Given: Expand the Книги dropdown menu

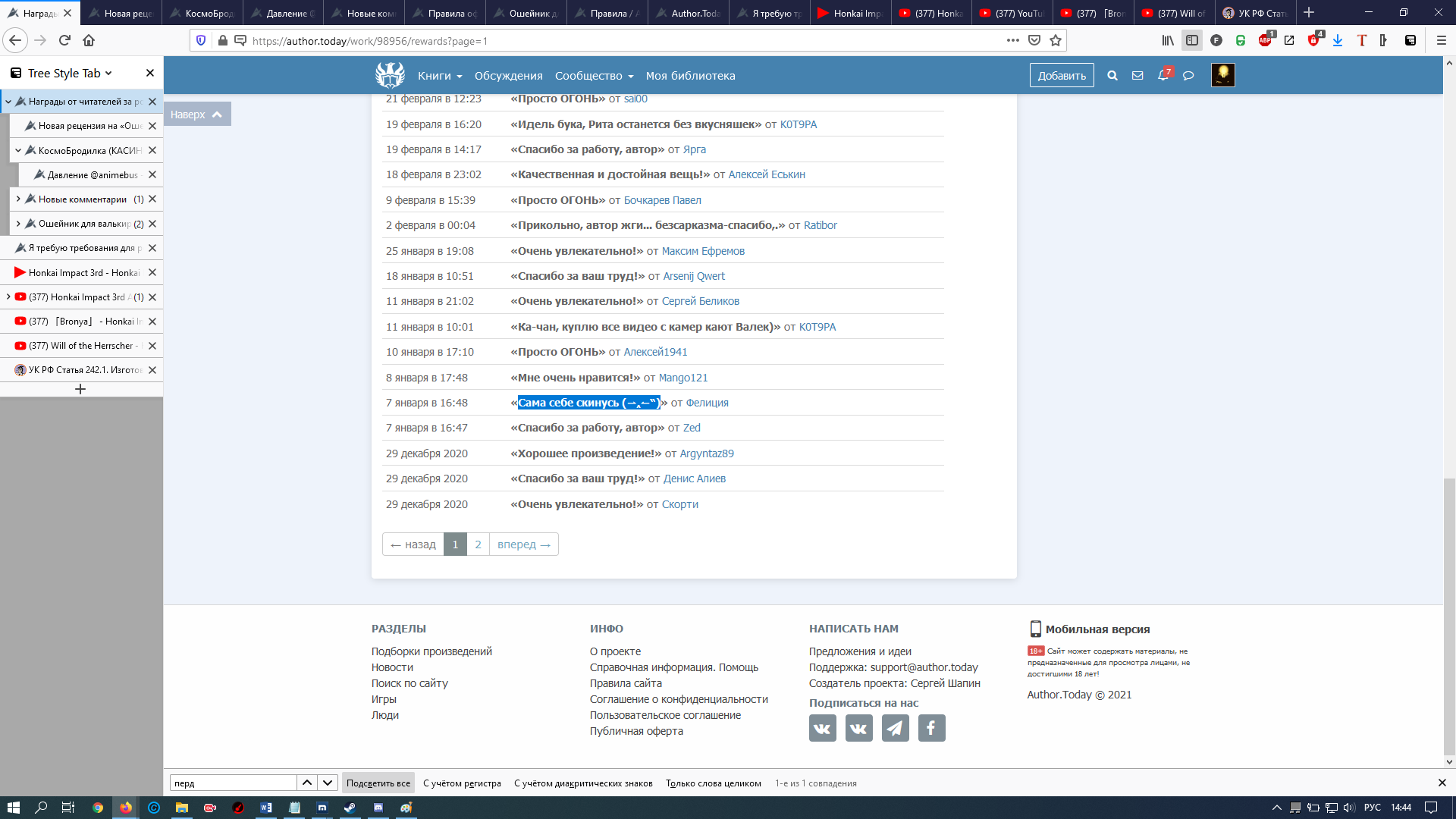Looking at the screenshot, I should point(440,76).
